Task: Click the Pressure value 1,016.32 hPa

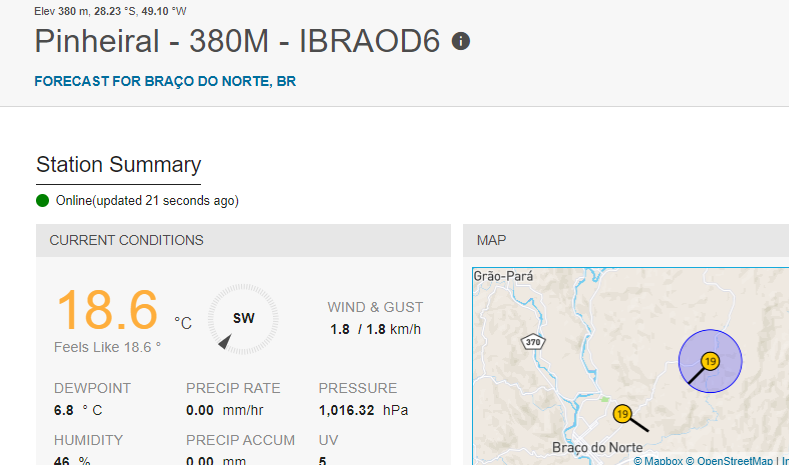Action: (x=363, y=410)
